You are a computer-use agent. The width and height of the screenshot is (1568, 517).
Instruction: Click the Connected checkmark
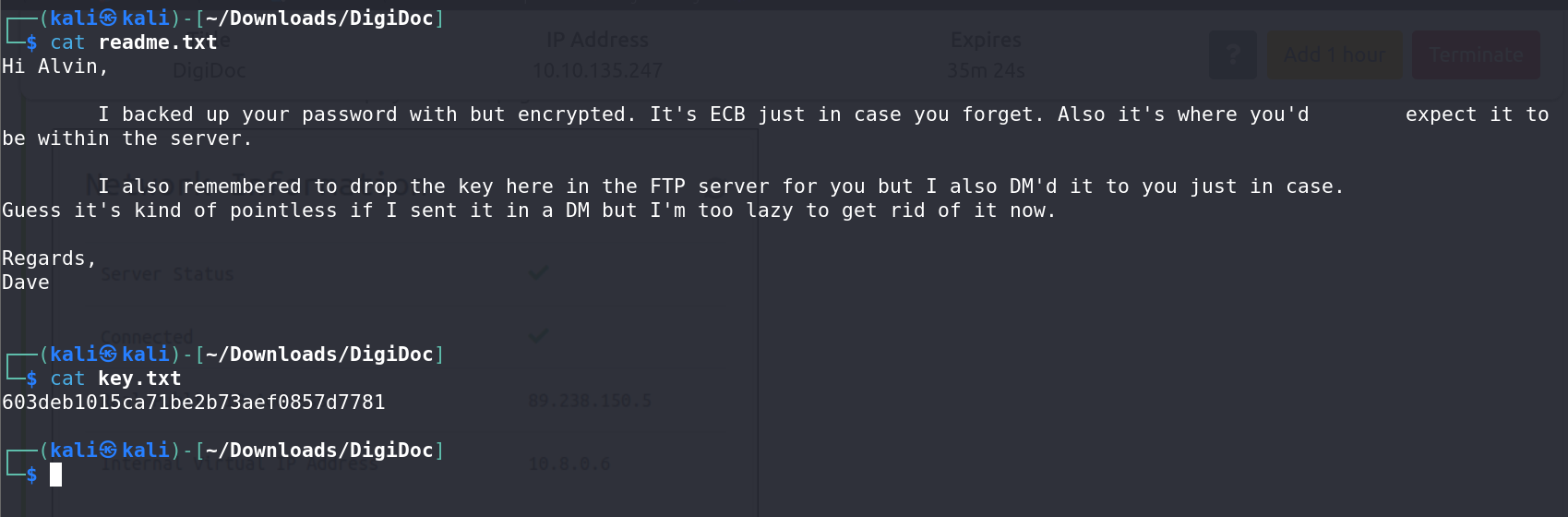click(x=538, y=336)
